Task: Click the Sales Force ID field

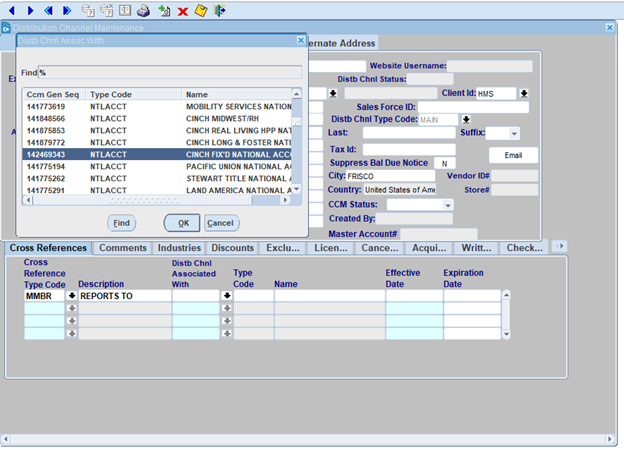Action: pos(473,107)
